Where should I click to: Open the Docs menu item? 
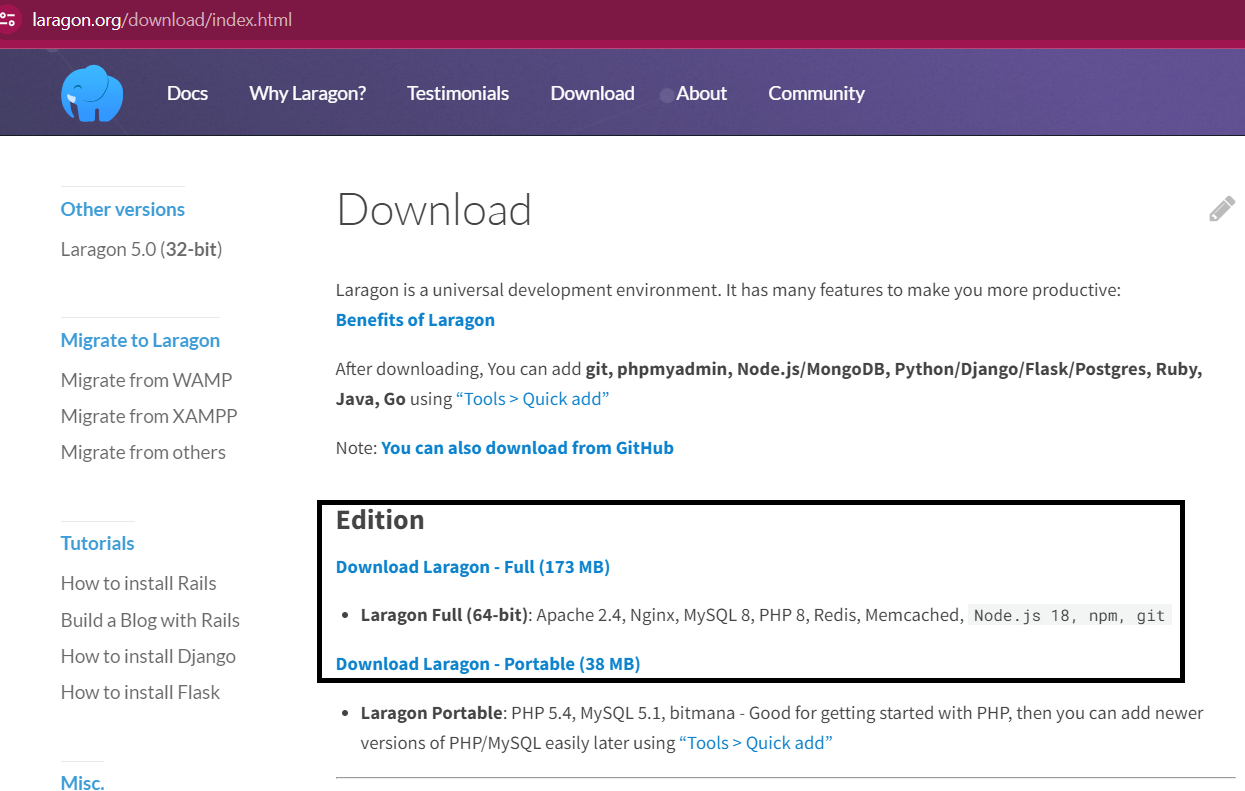click(187, 93)
